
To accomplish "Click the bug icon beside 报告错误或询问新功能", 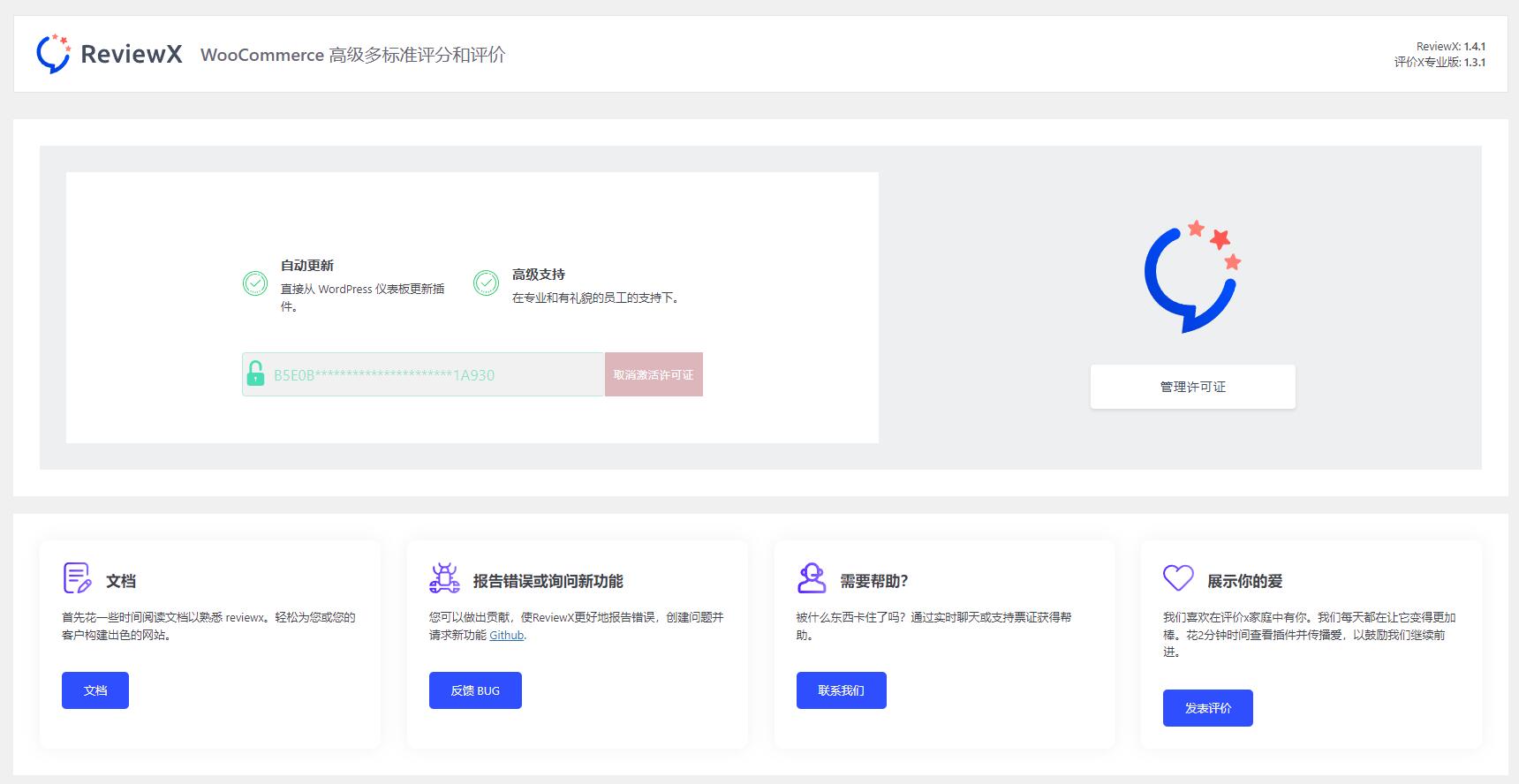I will tap(444, 578).
